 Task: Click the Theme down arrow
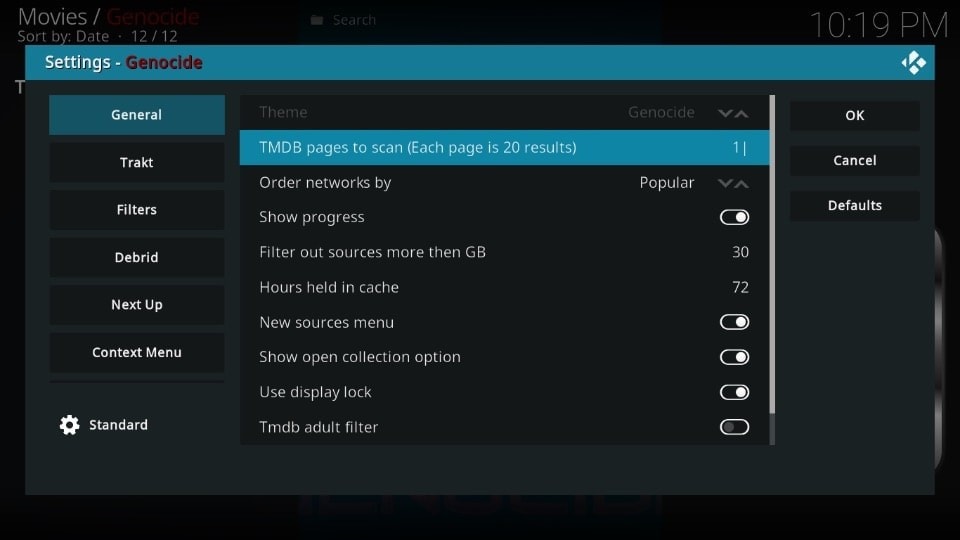(725, 113)
